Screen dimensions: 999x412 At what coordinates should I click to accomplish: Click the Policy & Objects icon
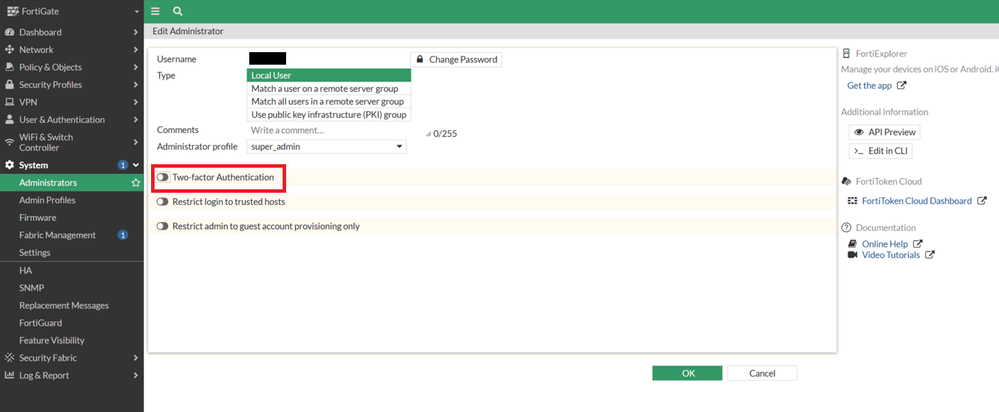(10, 67)
